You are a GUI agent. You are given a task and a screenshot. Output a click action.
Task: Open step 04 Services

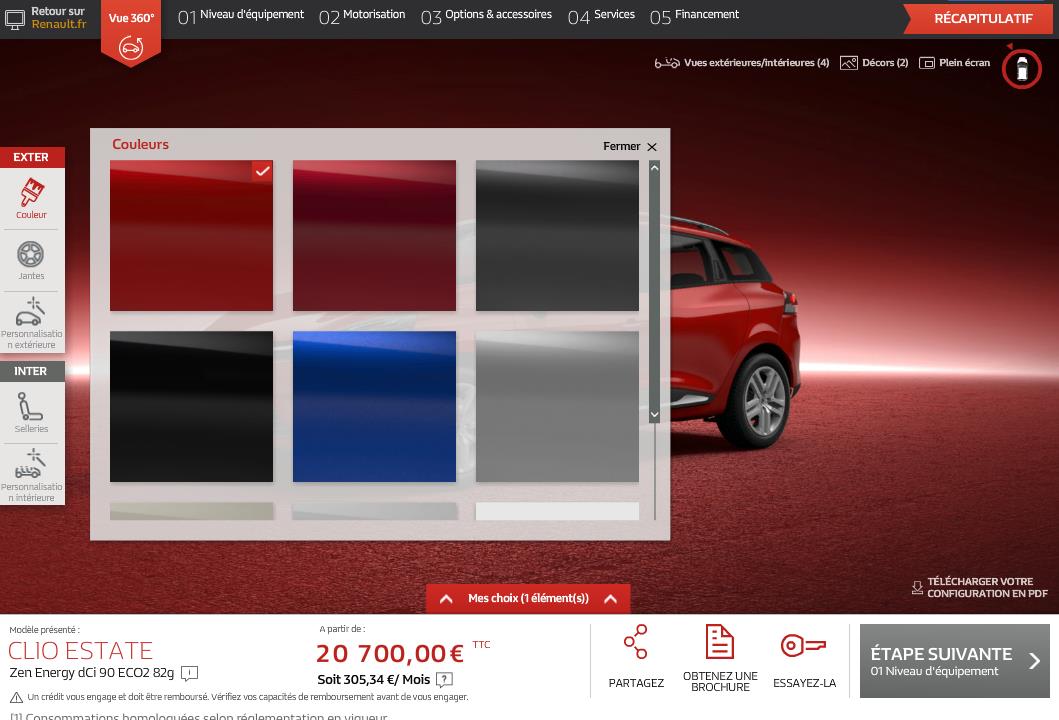601,16
